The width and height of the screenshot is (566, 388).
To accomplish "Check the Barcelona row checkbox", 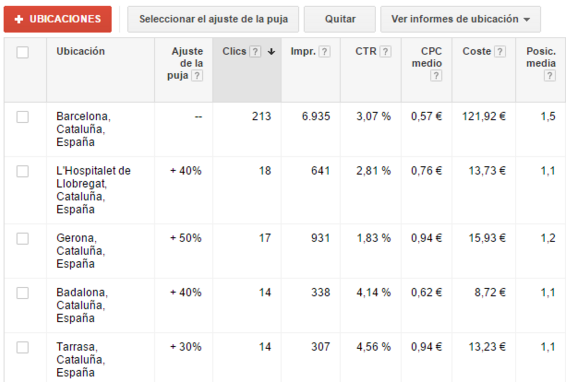I will tap(23, 117).
